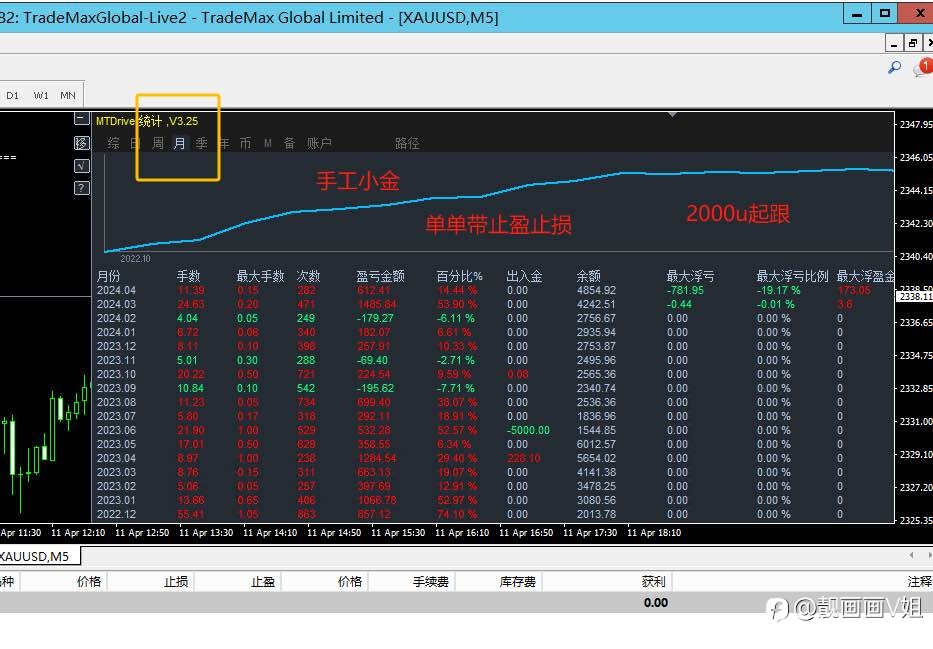Open the notification chat bubble icon
933x649 pixels.
point(923,67)
